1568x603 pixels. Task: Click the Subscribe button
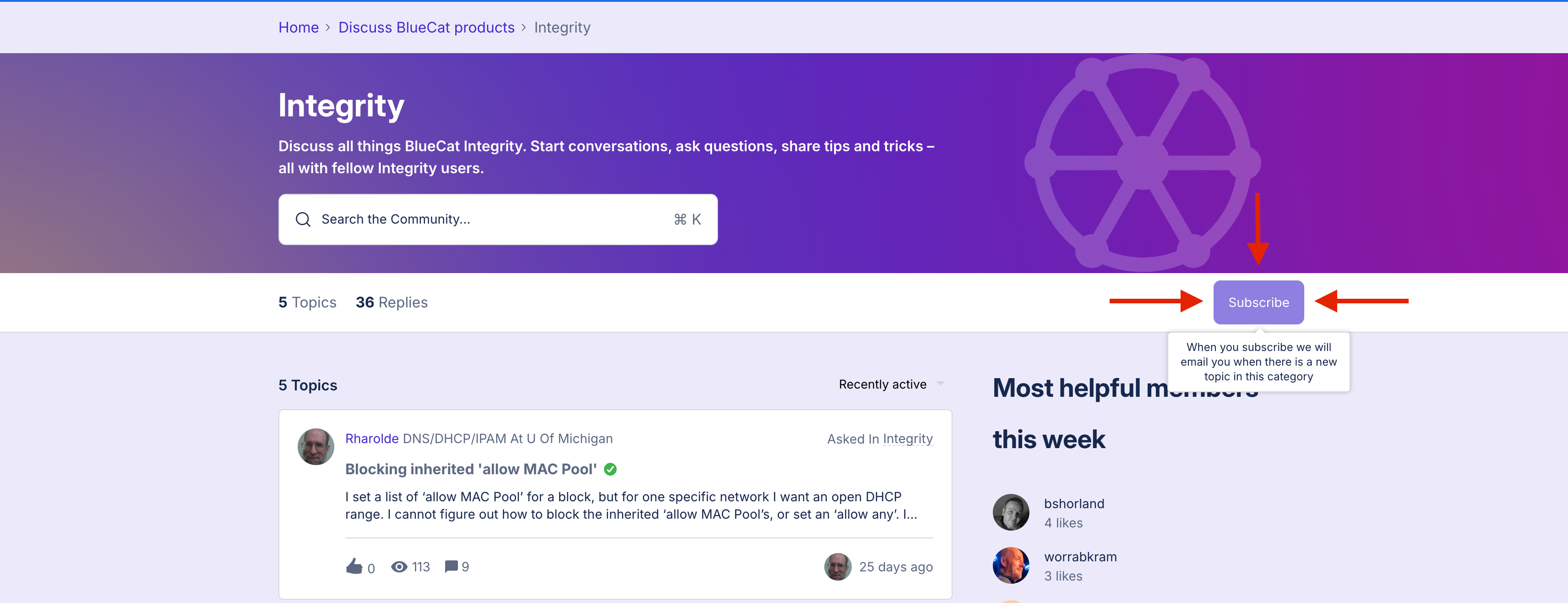pos(1258,302)
